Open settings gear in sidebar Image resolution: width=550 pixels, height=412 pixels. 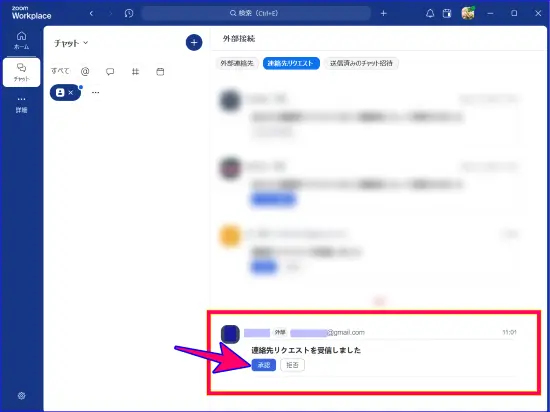coord(21,396)
